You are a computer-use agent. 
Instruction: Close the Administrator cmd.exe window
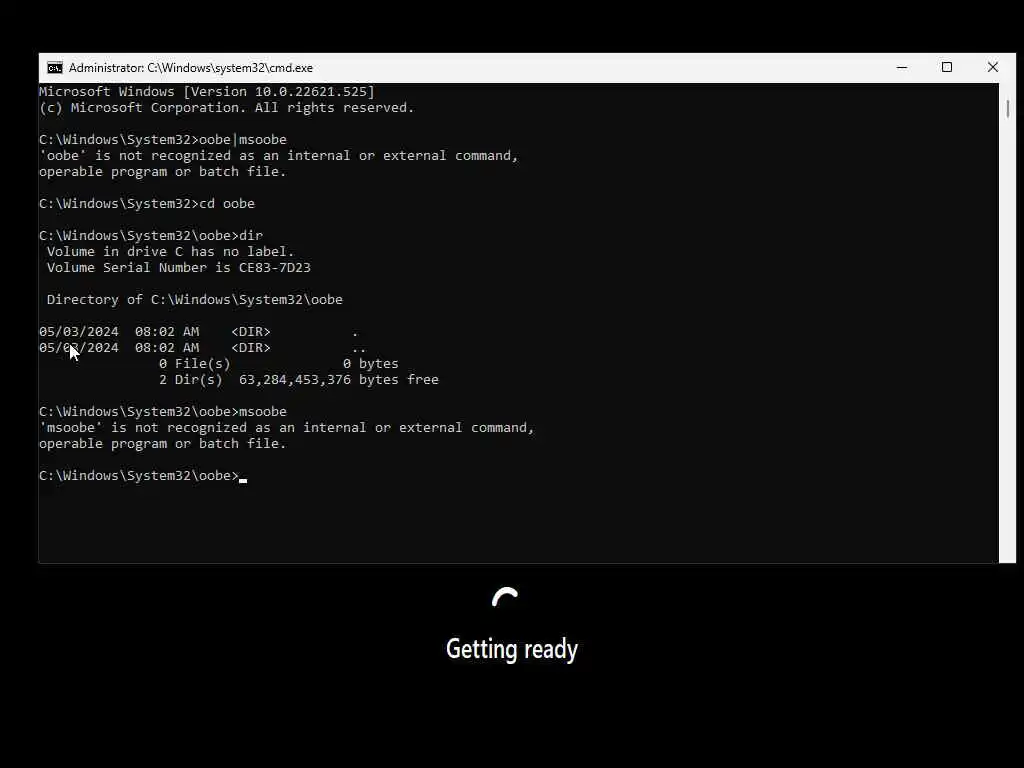pyautogui.click(x=993, y=67)
